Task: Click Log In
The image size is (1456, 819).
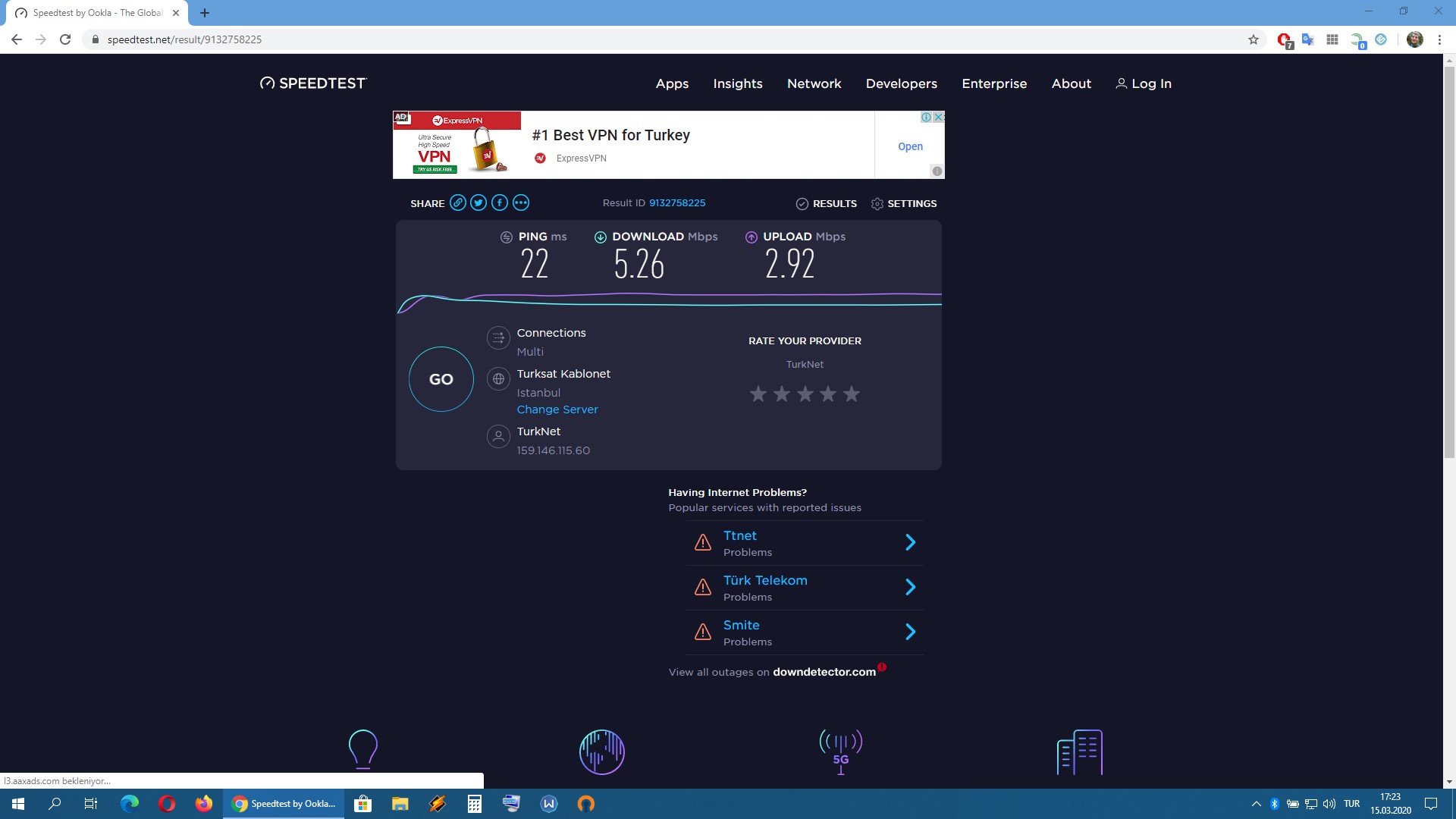Action: pos(1144,83)
